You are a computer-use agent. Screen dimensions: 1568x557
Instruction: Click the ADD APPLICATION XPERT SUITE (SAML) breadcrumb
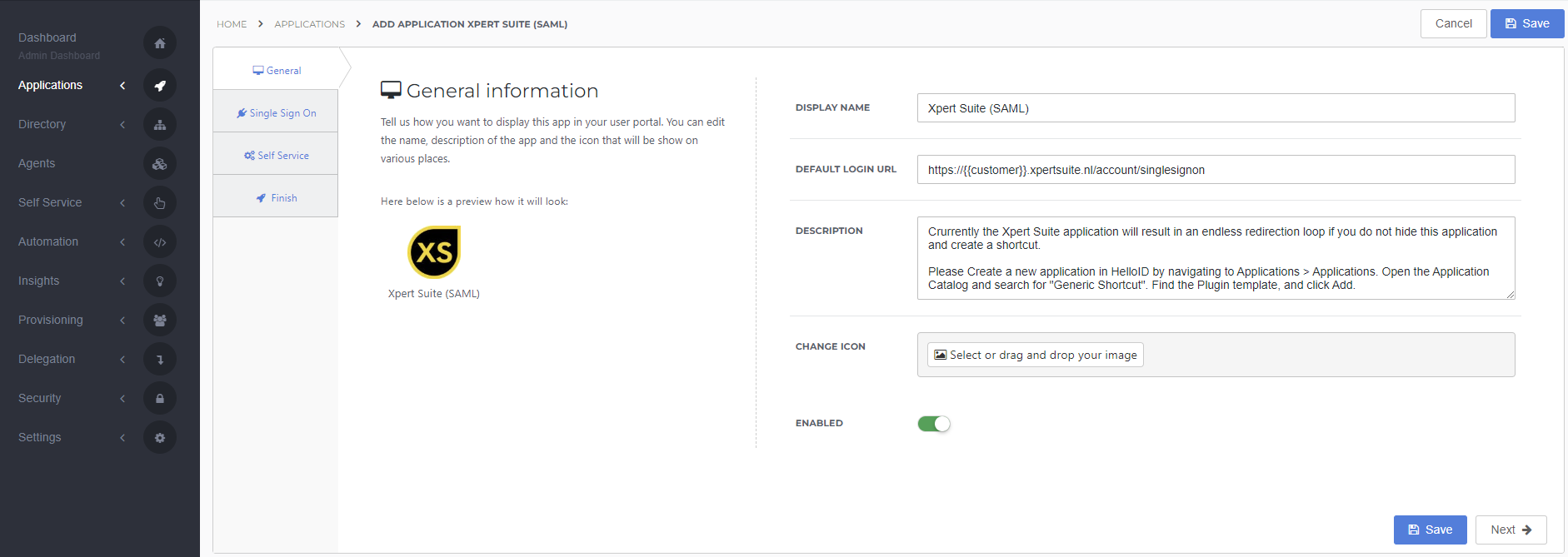(x=470, y=24)
